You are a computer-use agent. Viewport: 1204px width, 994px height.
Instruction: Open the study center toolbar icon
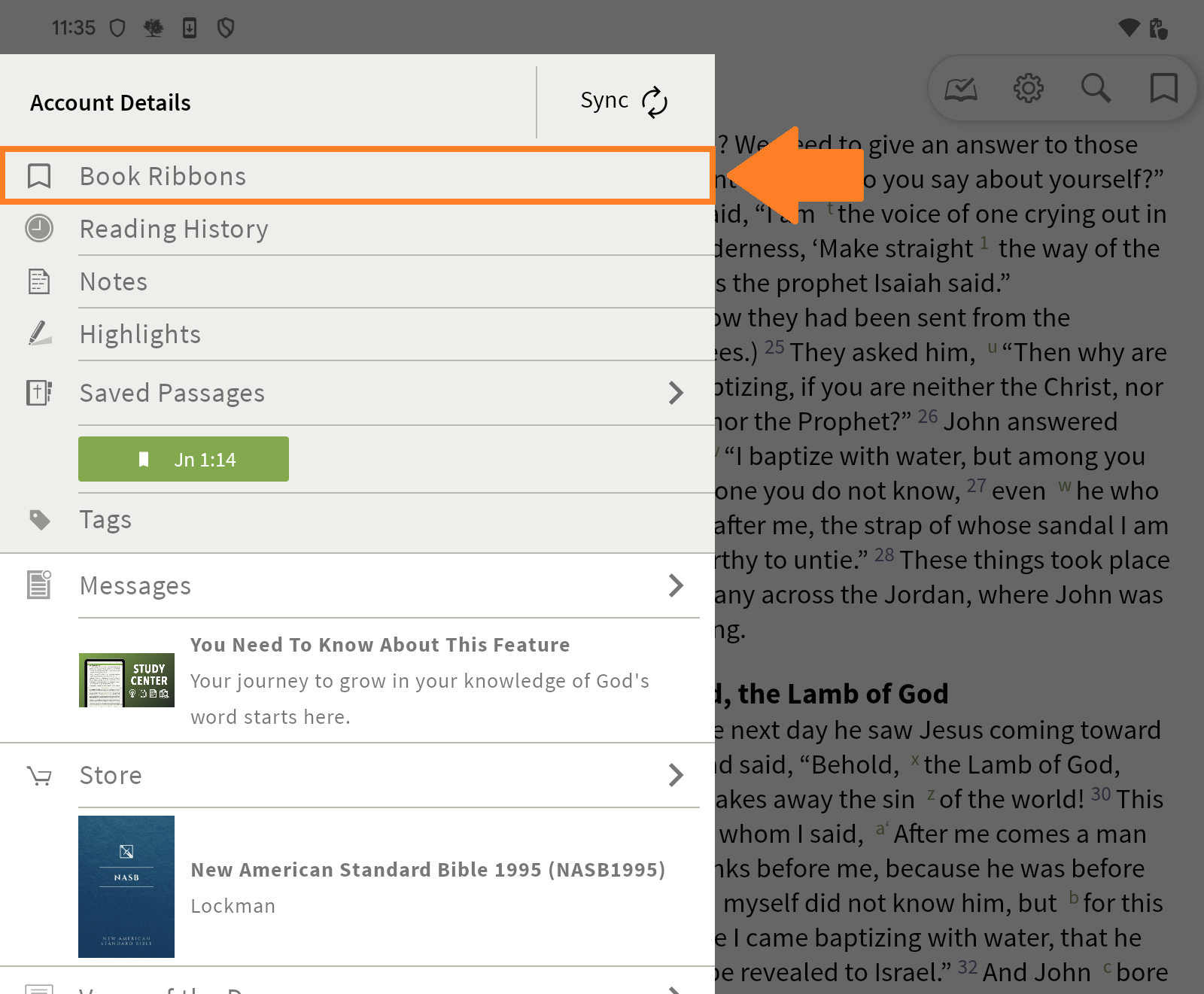961,90
